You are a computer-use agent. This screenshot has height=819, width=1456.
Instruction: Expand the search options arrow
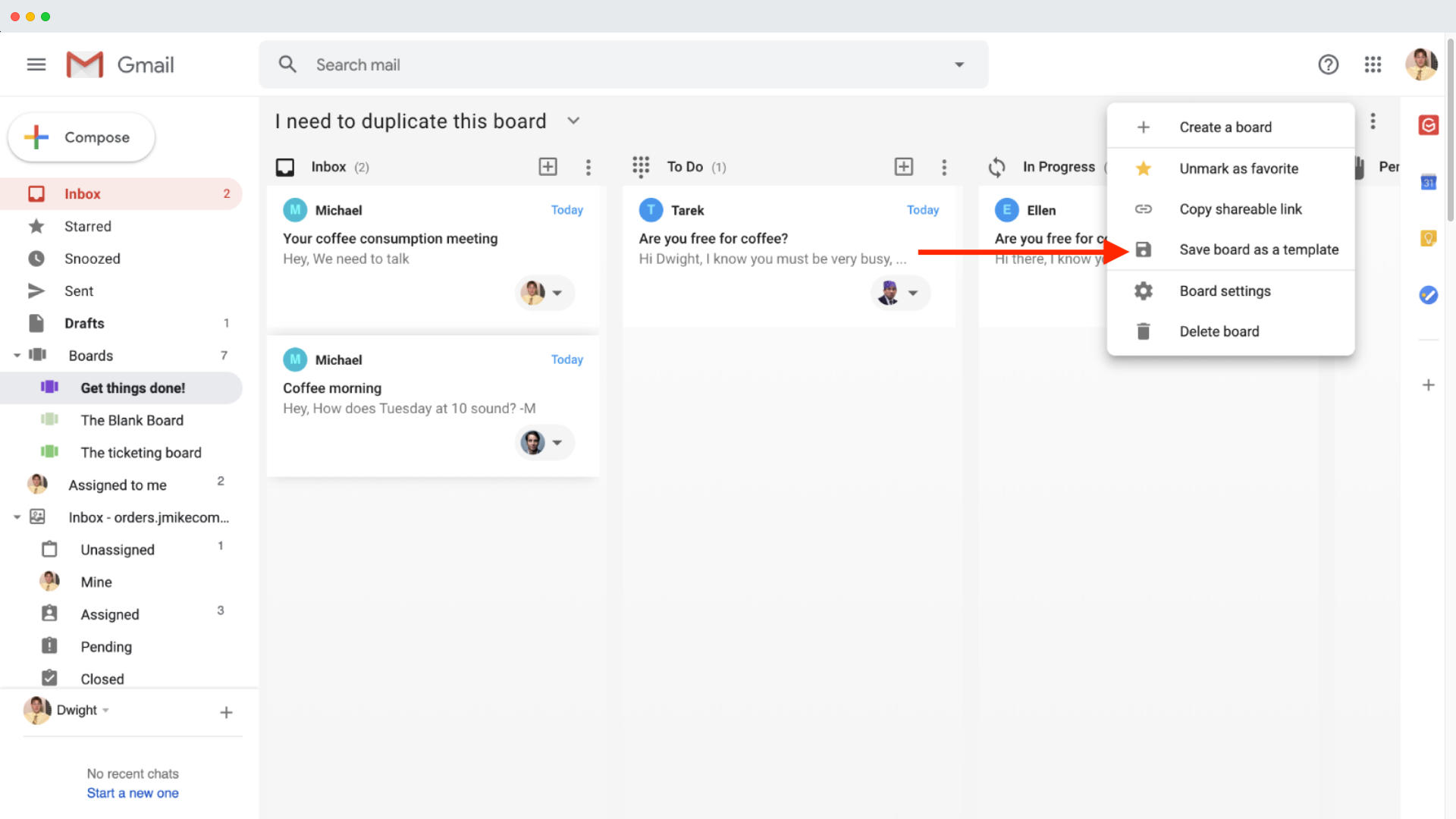pos(959,64)
